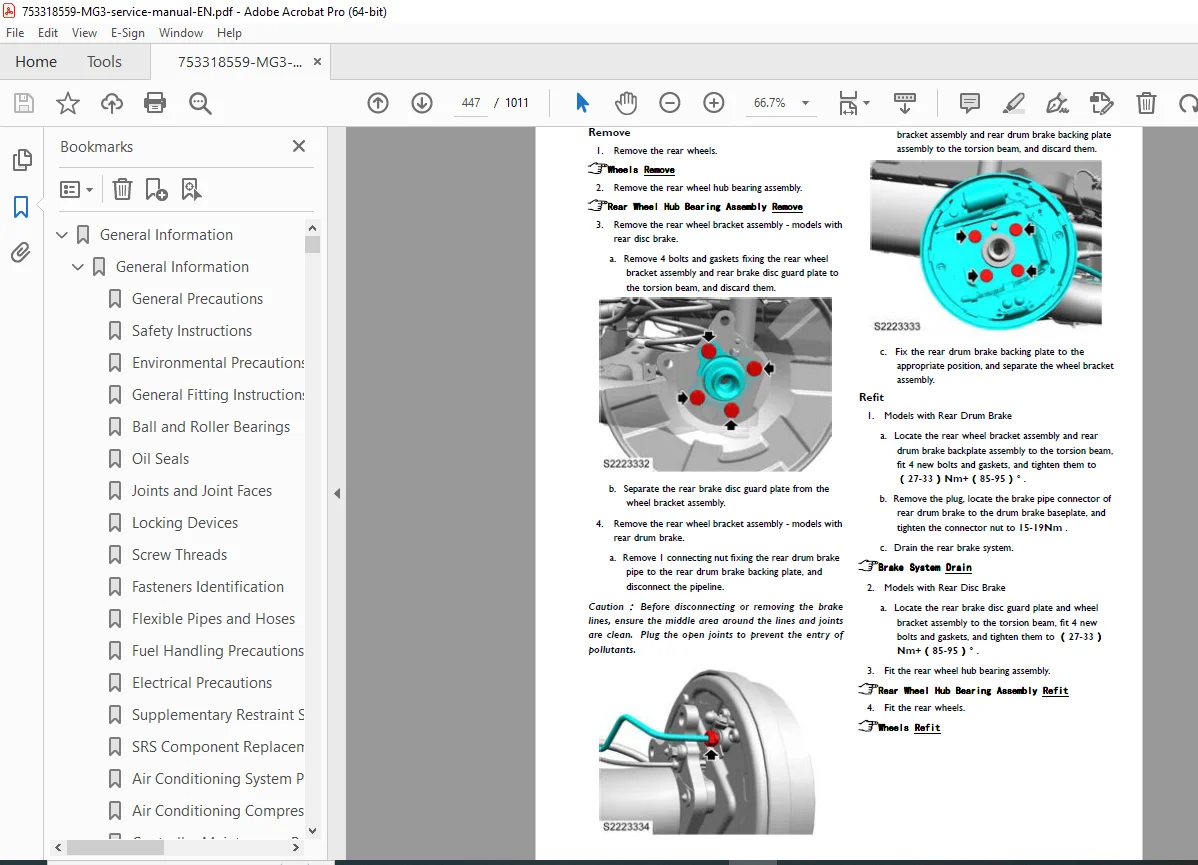
Task: Open the File menu
Action: pyautogui.click(x=15, y=33)
